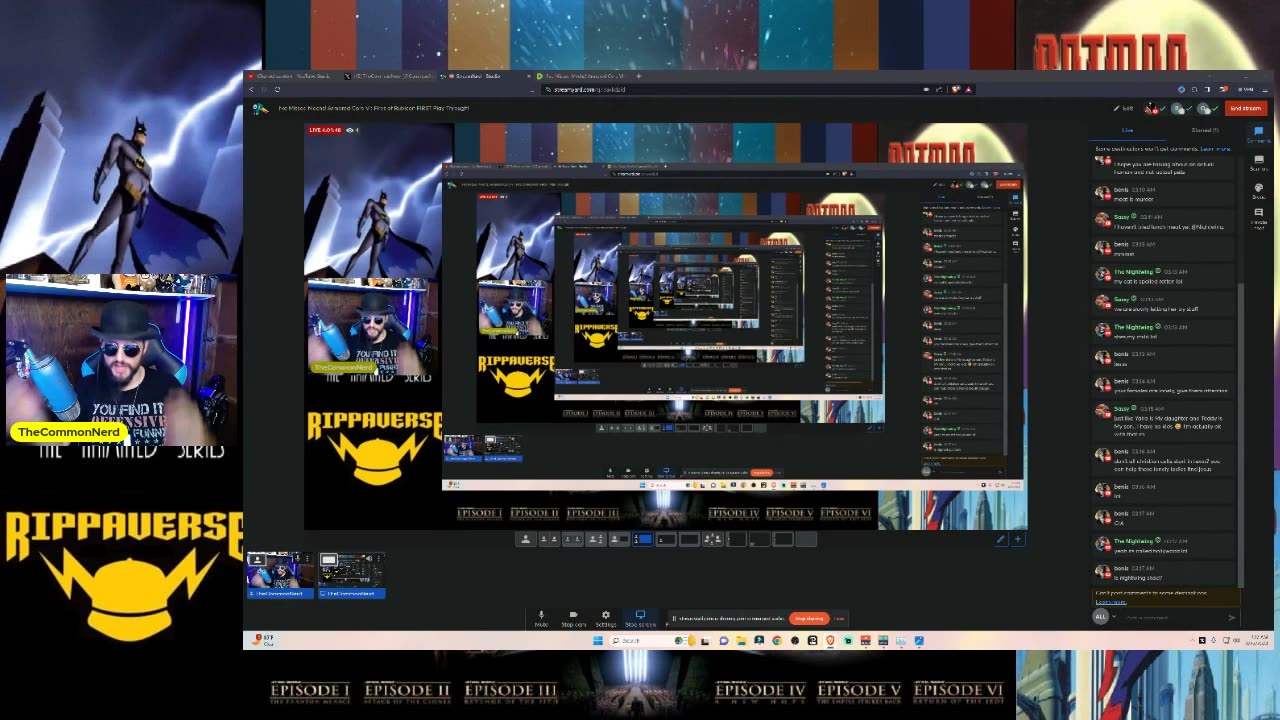Open the options menu on the screen share thumbnail
The width and height of the screenshot is (1280, 720).
point(379,558)
